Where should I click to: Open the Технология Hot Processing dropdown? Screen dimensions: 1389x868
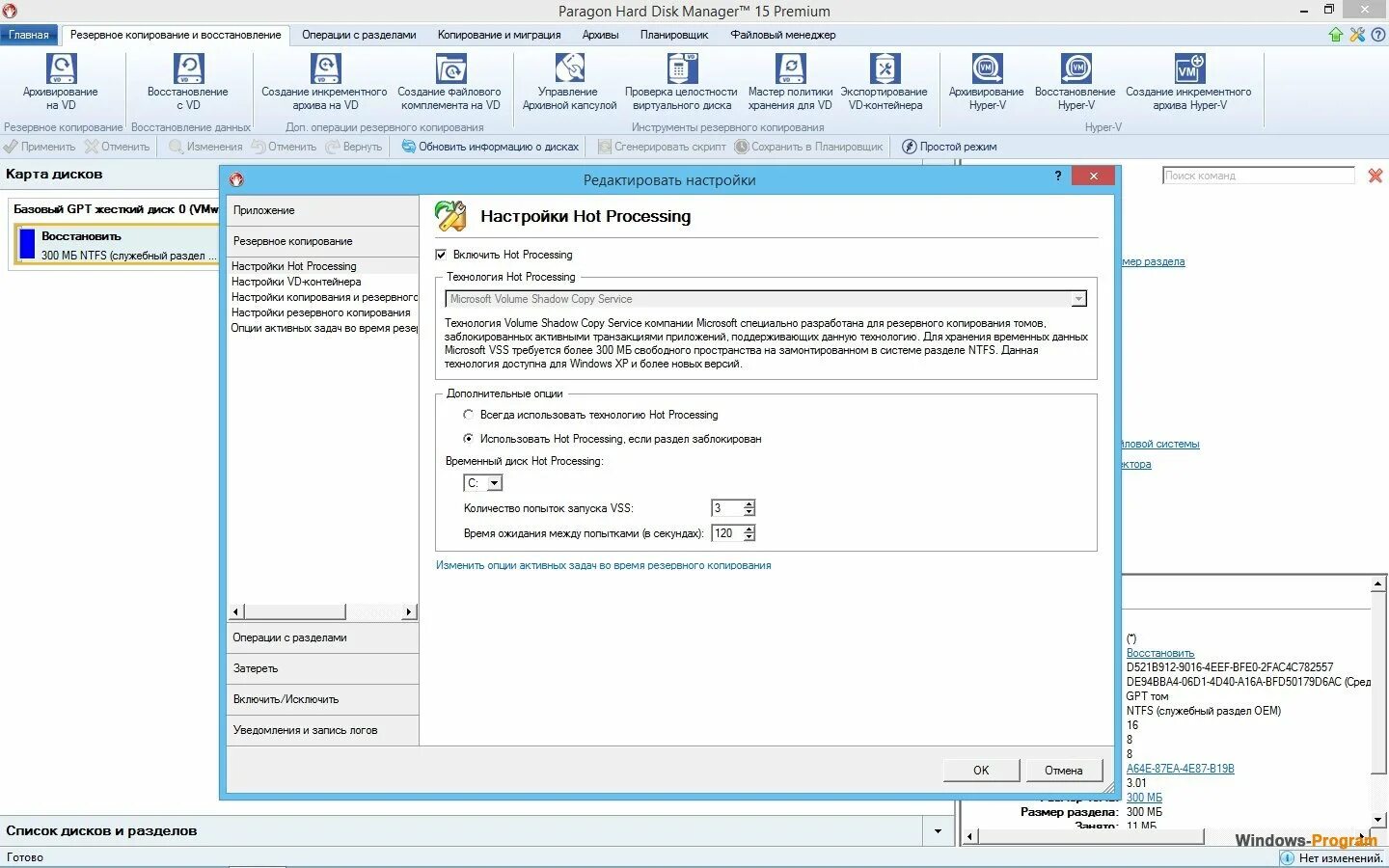pos(1079,299)
